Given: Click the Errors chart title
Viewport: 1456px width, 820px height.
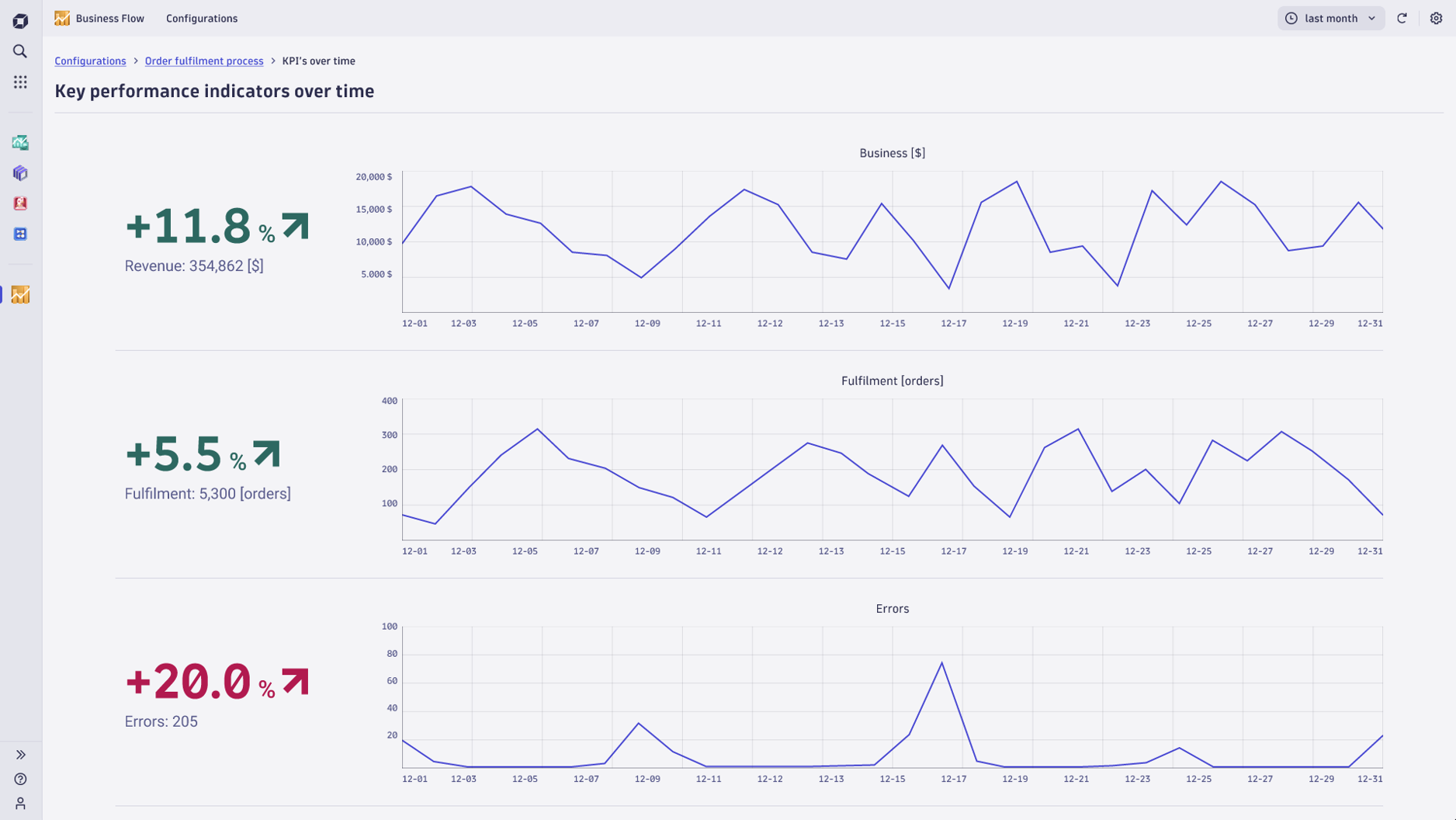Looking at the screenshot, I should pos(892,608).
